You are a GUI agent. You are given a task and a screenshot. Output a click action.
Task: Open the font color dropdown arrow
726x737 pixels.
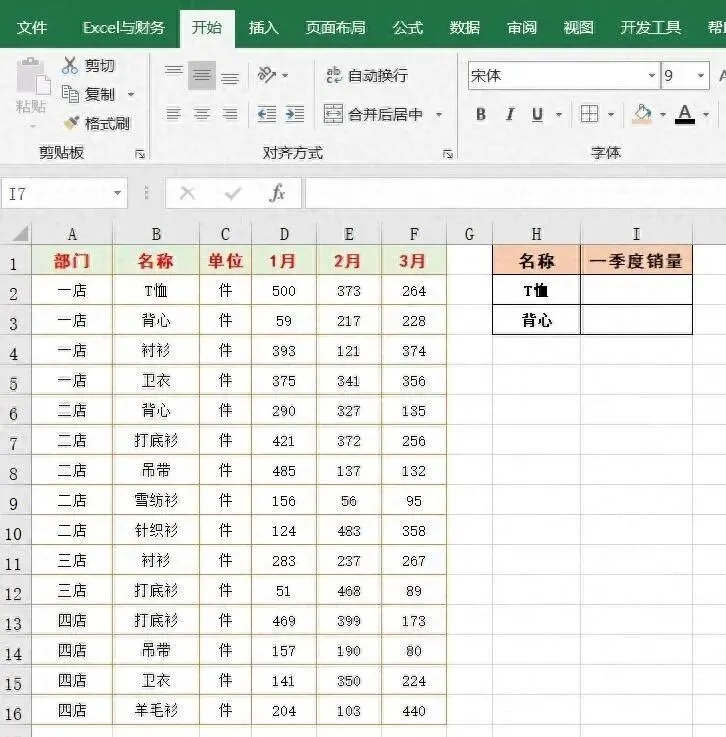pyautogui.click(x=706, y=114)
